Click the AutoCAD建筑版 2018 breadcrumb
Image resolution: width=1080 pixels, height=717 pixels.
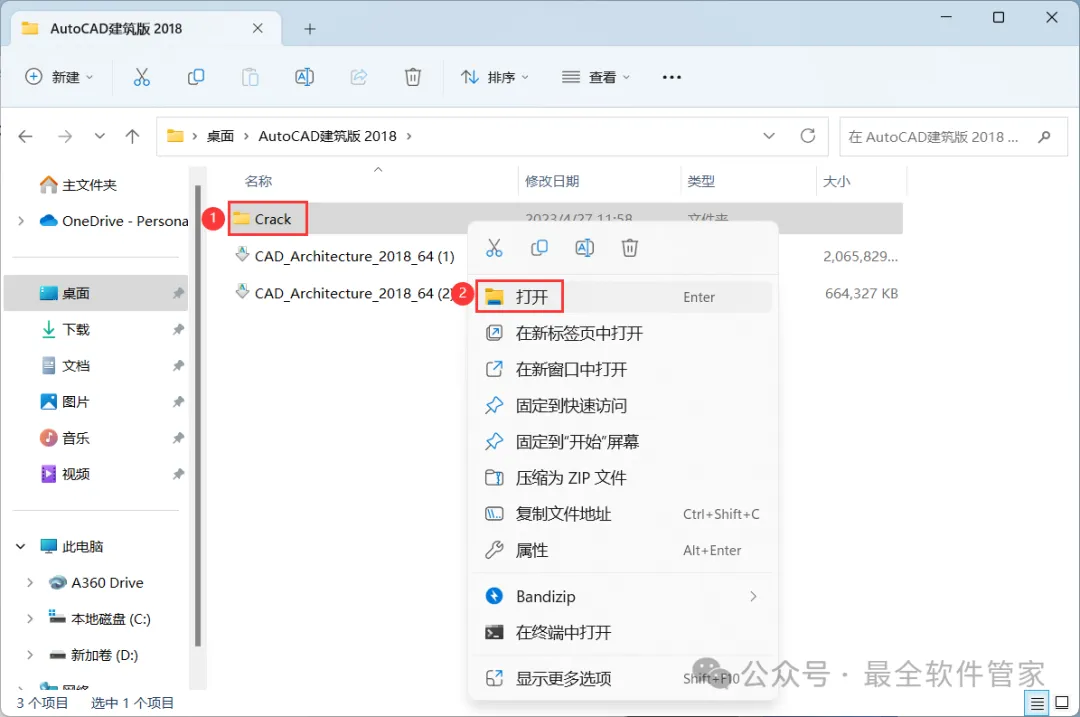[x=327, y=136]
